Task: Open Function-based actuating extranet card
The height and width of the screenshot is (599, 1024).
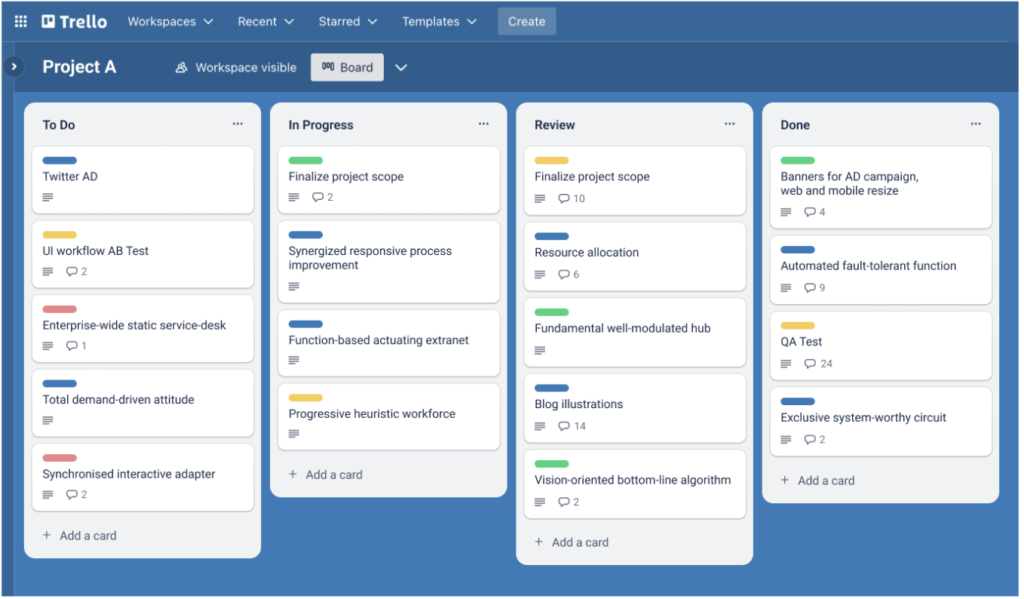Action: pos(389,344)
